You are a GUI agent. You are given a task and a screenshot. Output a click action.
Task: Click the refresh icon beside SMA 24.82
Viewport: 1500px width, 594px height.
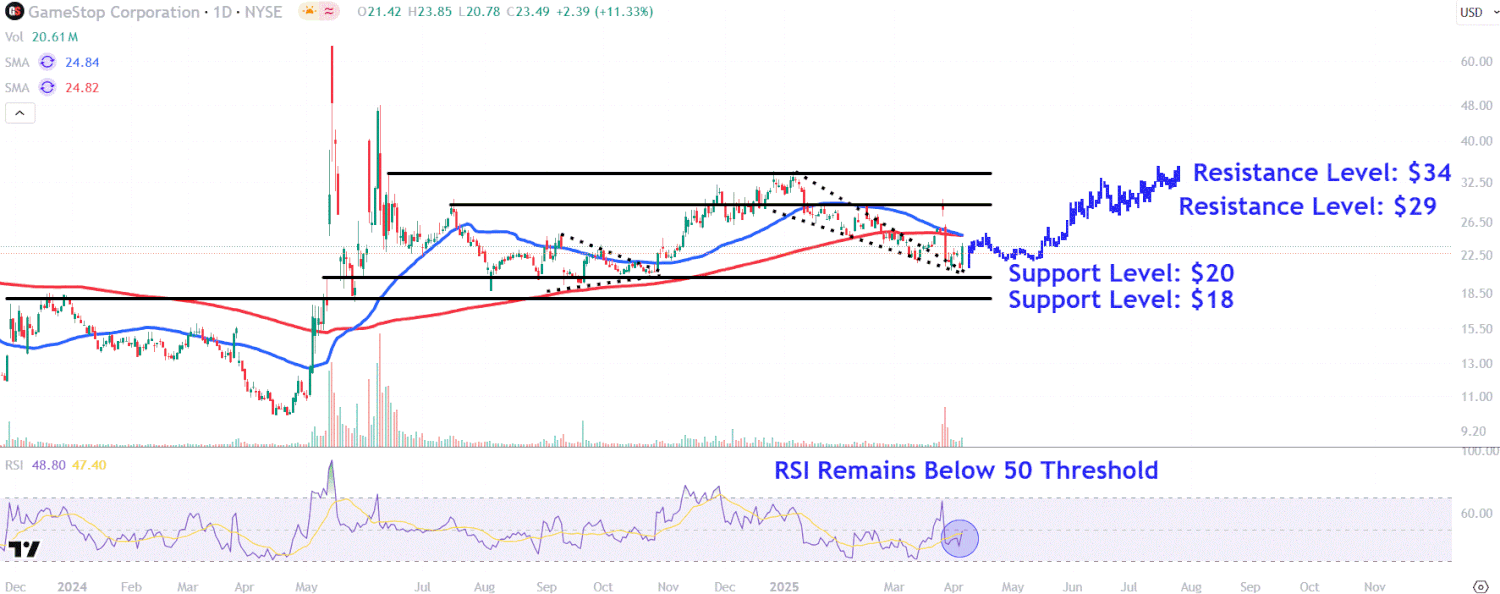(x=47, y=87)
